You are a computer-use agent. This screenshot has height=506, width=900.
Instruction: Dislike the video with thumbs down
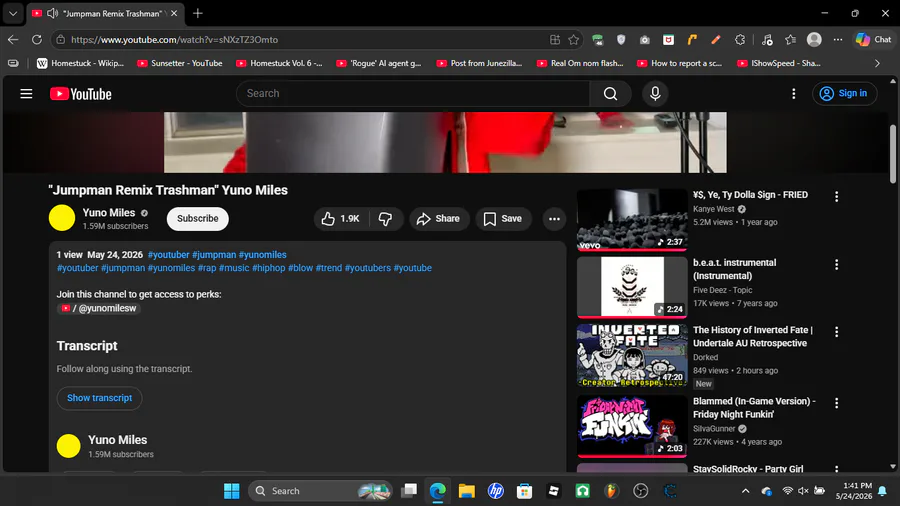(386, 219)
